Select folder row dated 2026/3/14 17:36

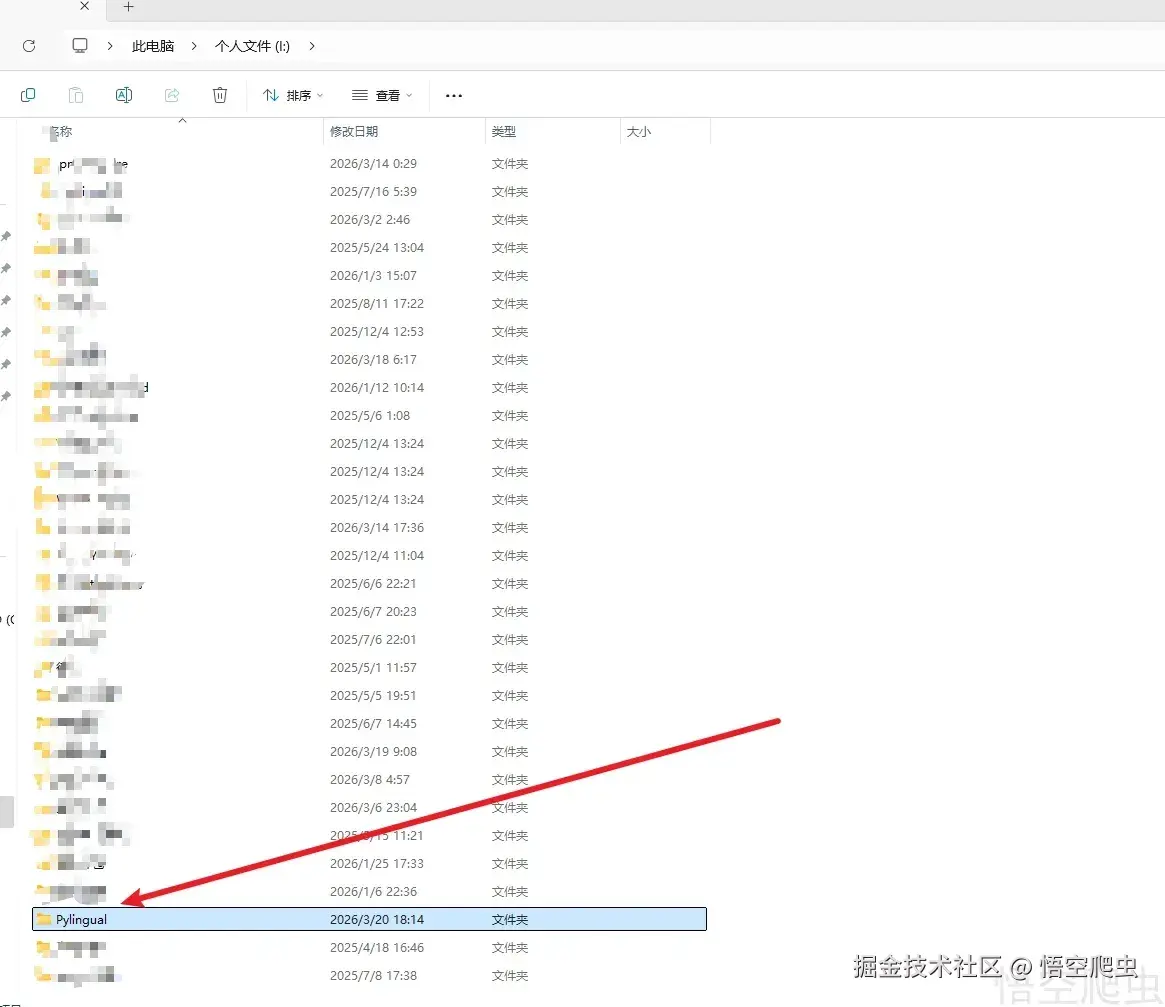point(369,528)
